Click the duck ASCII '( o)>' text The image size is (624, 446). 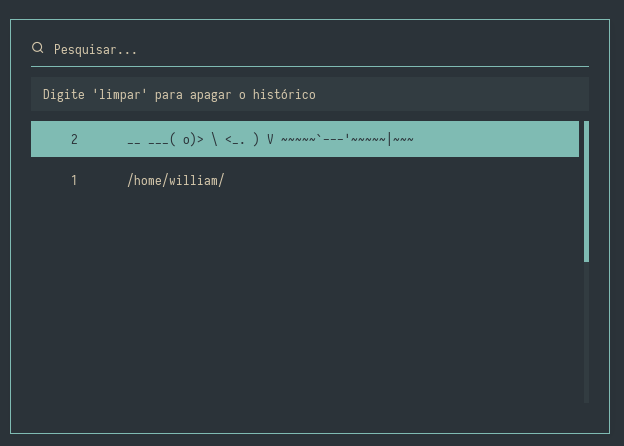(186, 139)
